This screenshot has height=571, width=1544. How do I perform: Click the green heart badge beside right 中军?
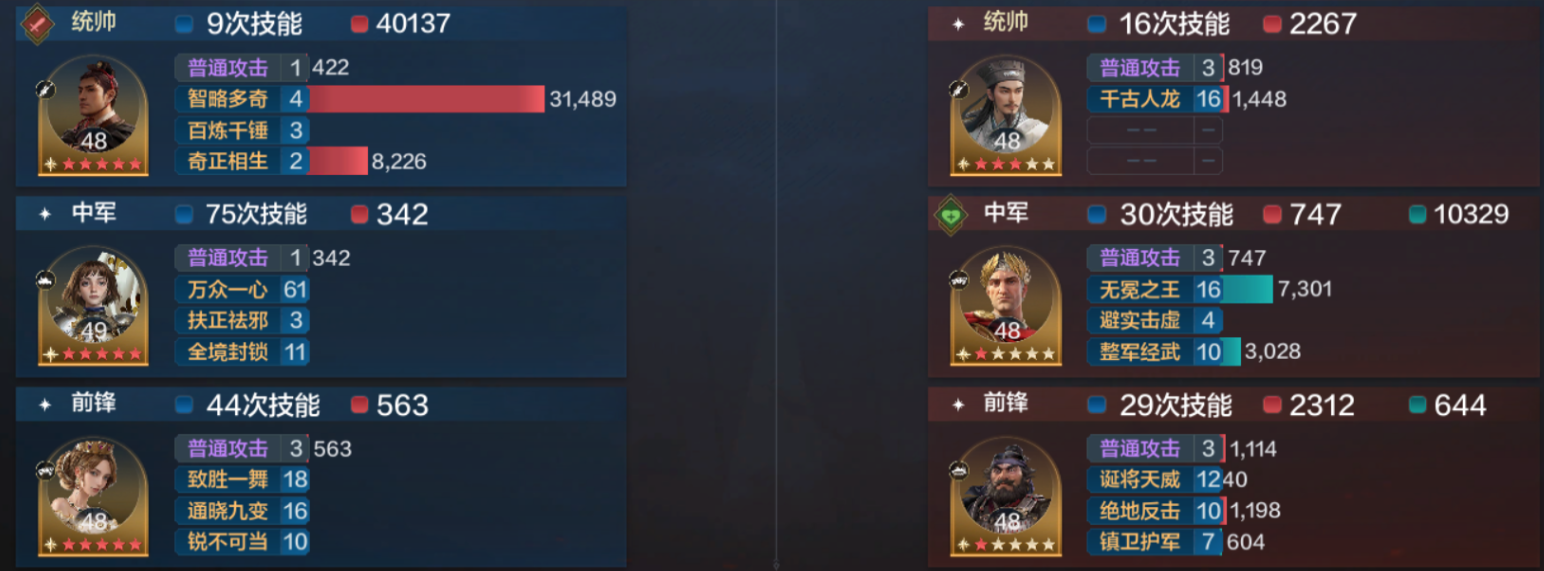click(x=950, y=214)
